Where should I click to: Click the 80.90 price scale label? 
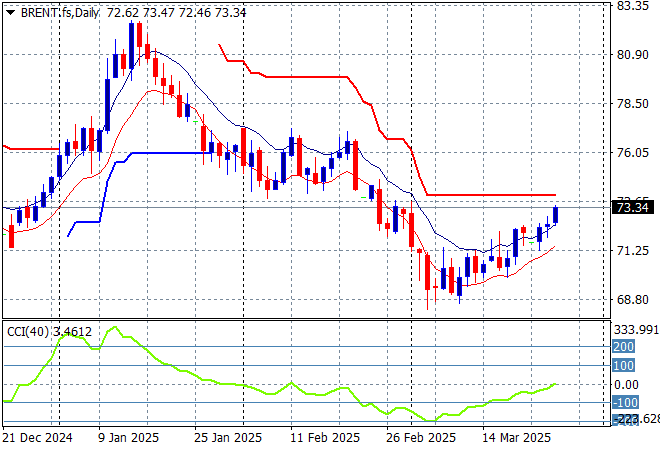(x=632, y=55)
